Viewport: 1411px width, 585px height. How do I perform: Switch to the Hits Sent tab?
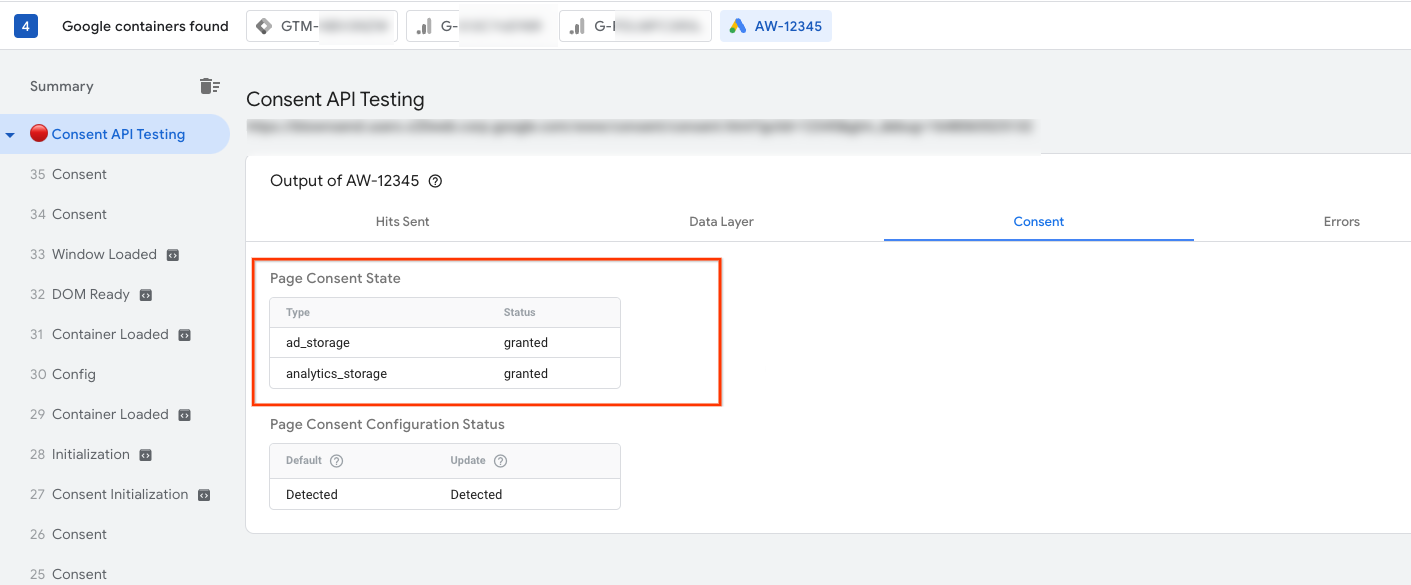coord(403,221)
